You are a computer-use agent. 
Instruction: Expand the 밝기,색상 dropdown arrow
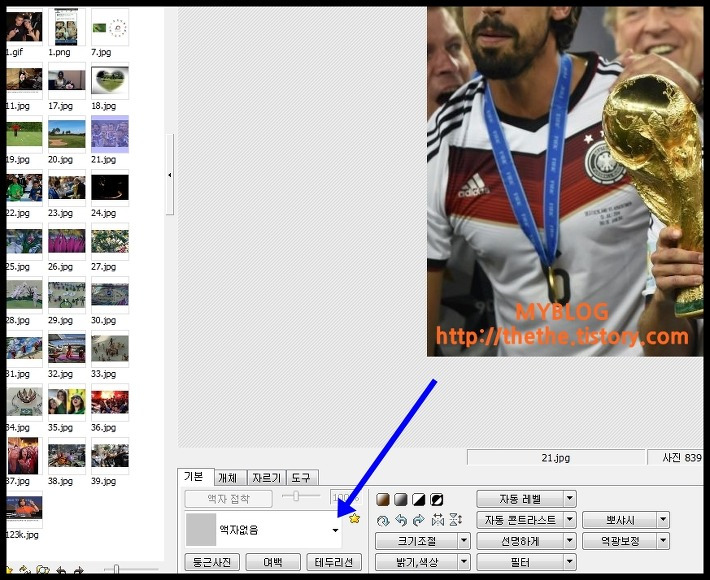click(464, 562)
